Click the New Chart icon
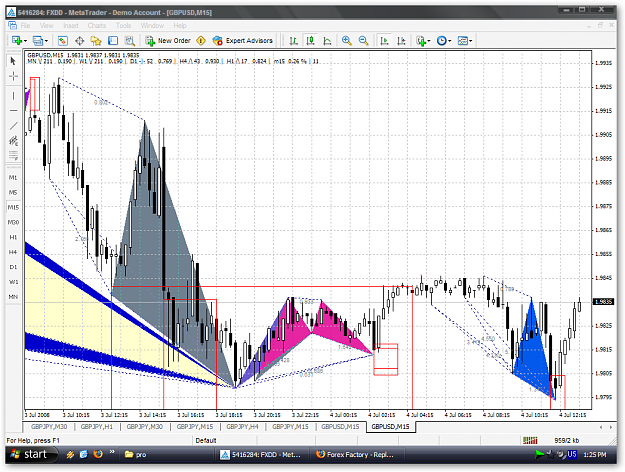The image size is (625, 472). [x=17, y=41]
